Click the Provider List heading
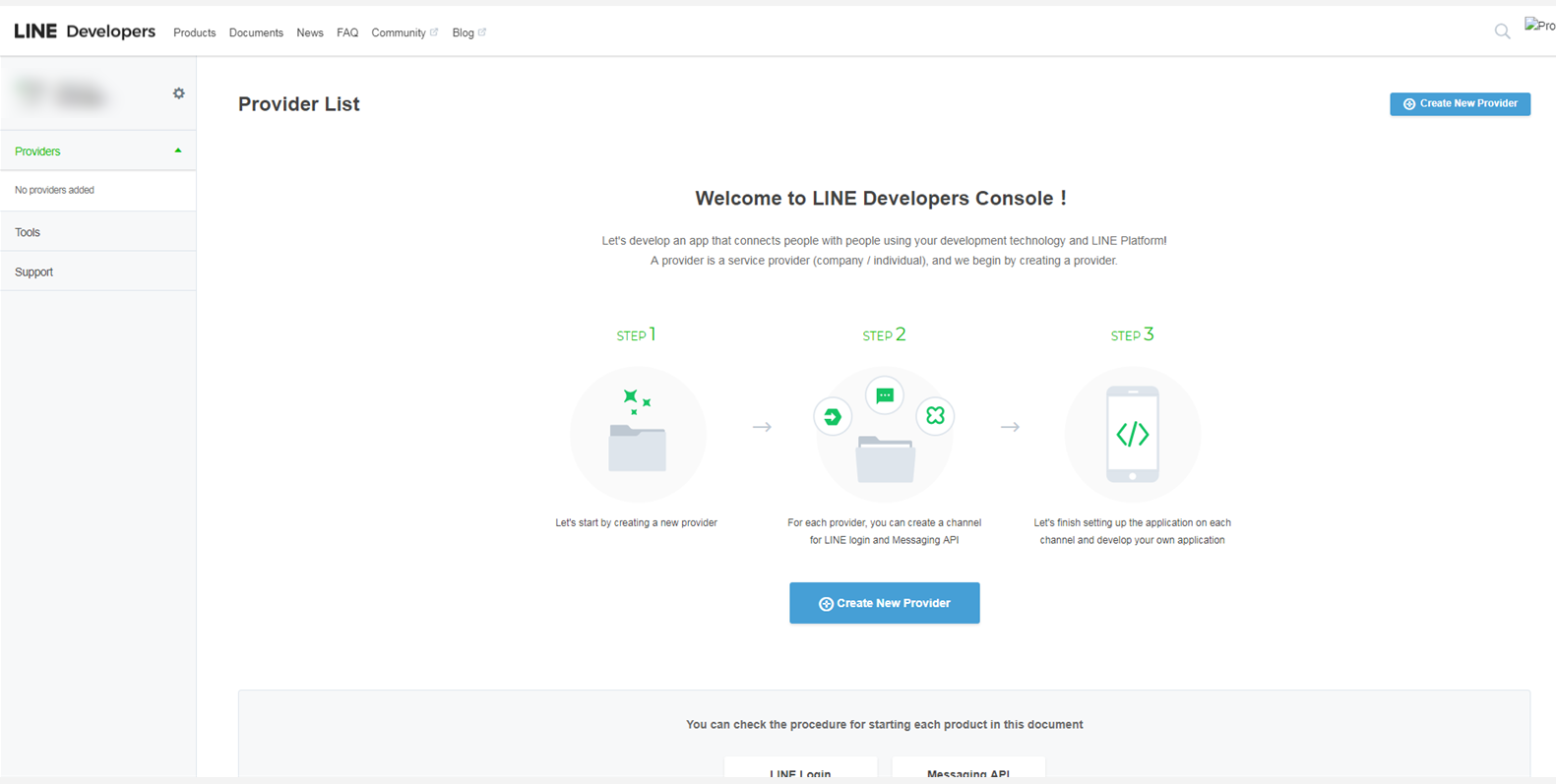This screenshot has height=784, width=1556. click(299, 104)
